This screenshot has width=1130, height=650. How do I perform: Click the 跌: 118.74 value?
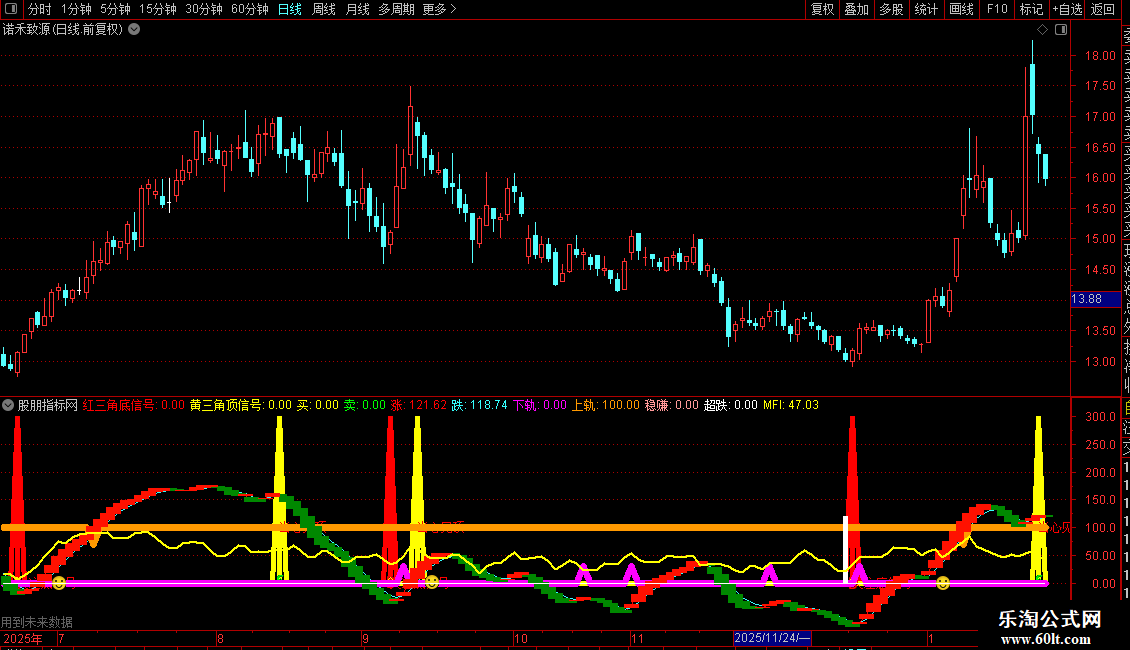pyautogui.click(x=479, y=406)
